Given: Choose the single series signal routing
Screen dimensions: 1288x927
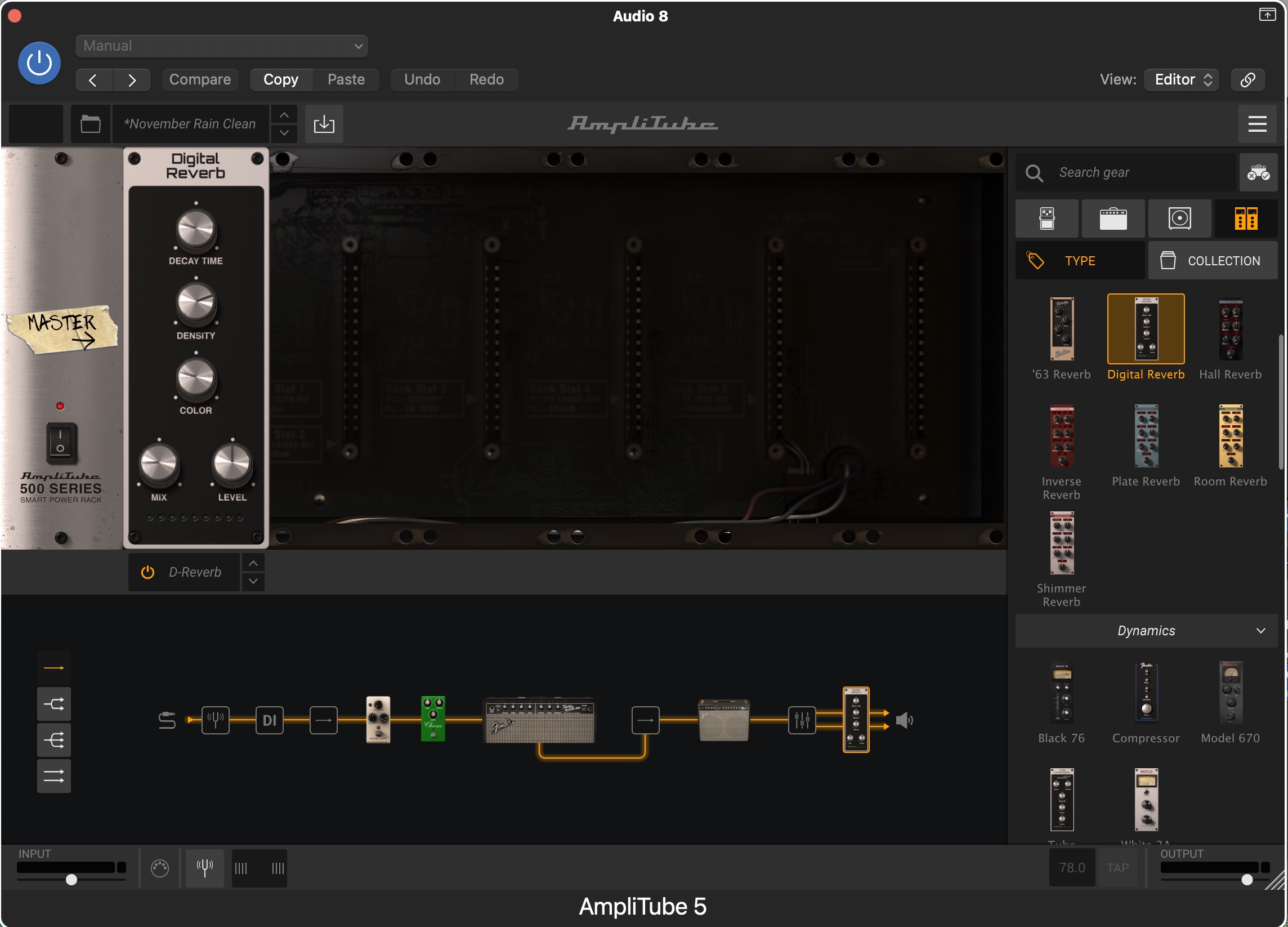Looking at the screenshot, I should [x=54, y=668].
